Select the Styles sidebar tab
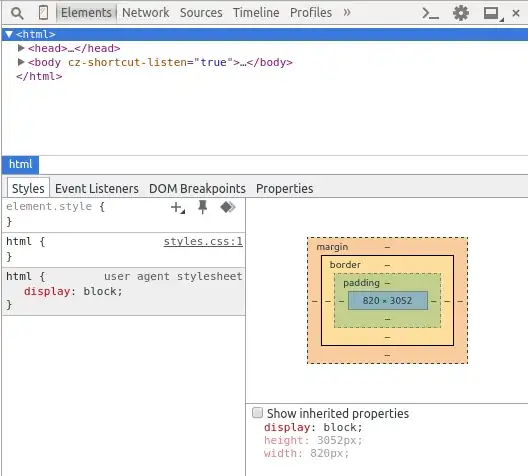This screenshot has height=476, width=528. point(28,188)
